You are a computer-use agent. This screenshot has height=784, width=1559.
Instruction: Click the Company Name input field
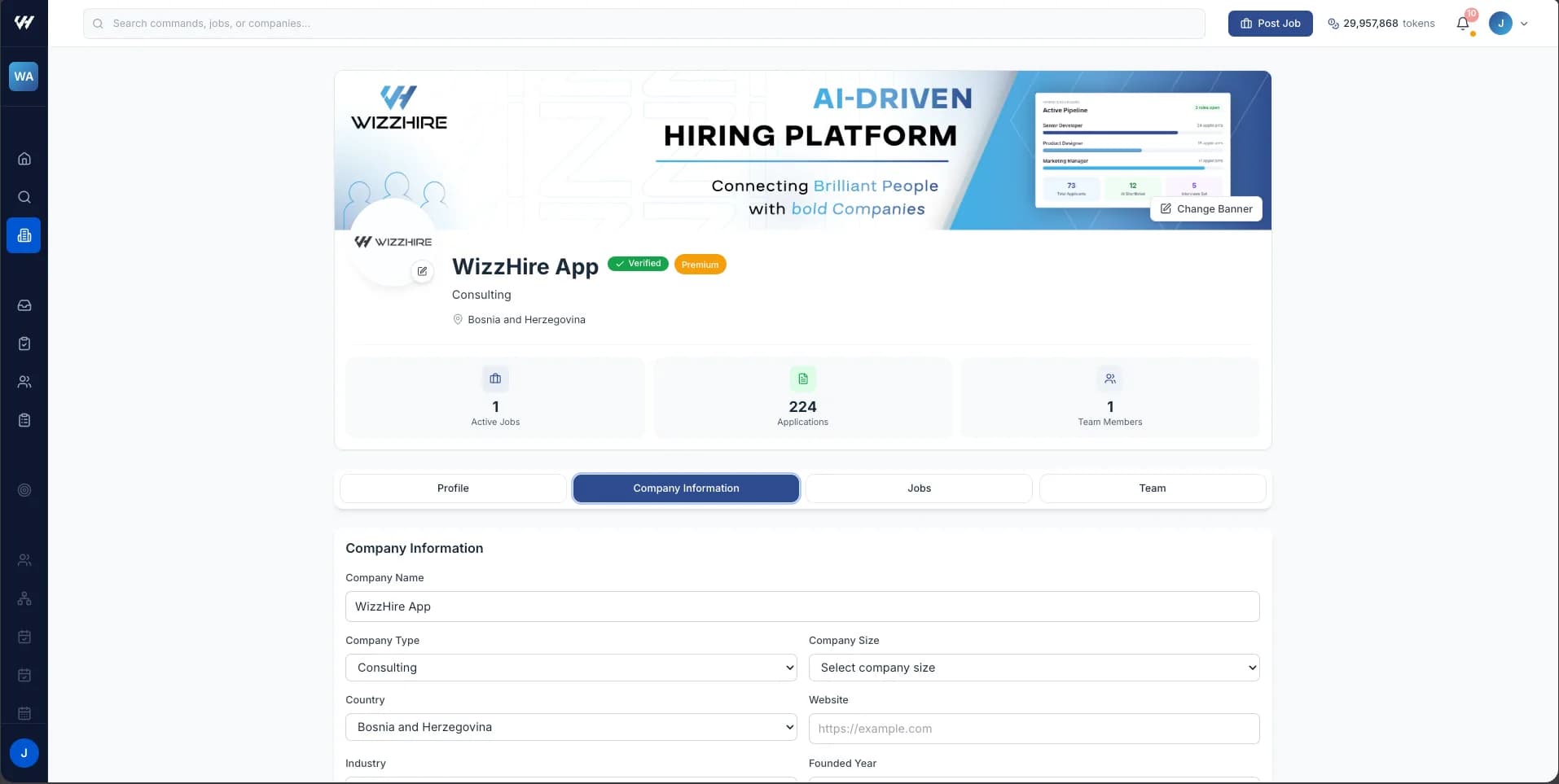click(x=802, y=607)
